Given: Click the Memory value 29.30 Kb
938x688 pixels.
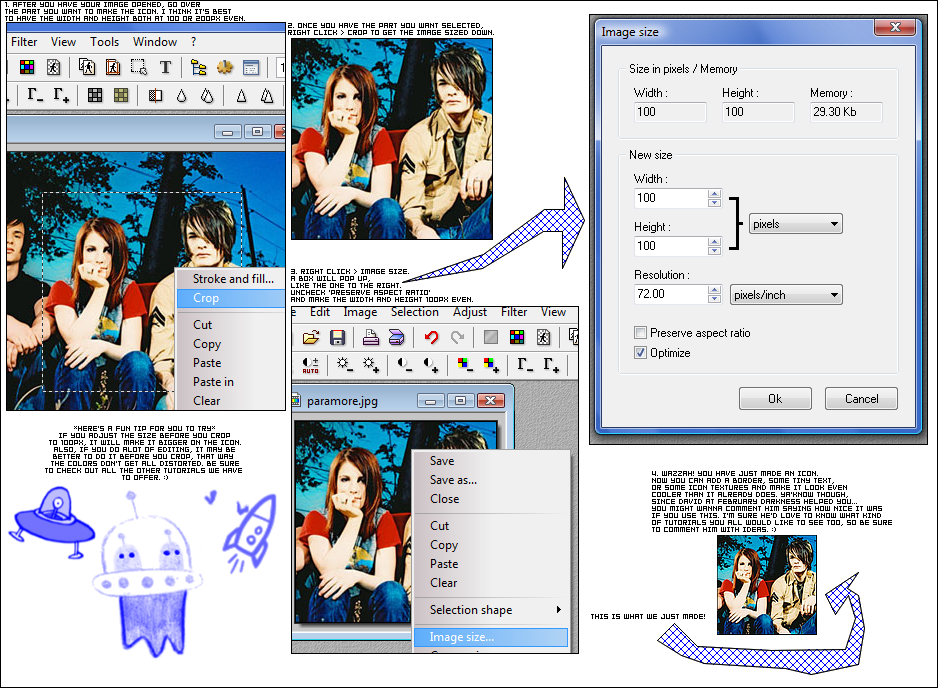Looking at the screenshot, I should point(846,112).
